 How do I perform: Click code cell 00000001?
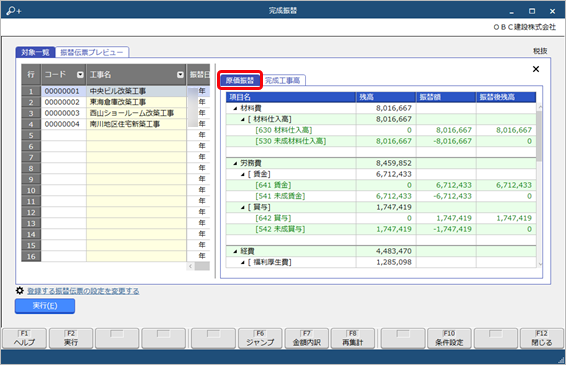point(64,91)
